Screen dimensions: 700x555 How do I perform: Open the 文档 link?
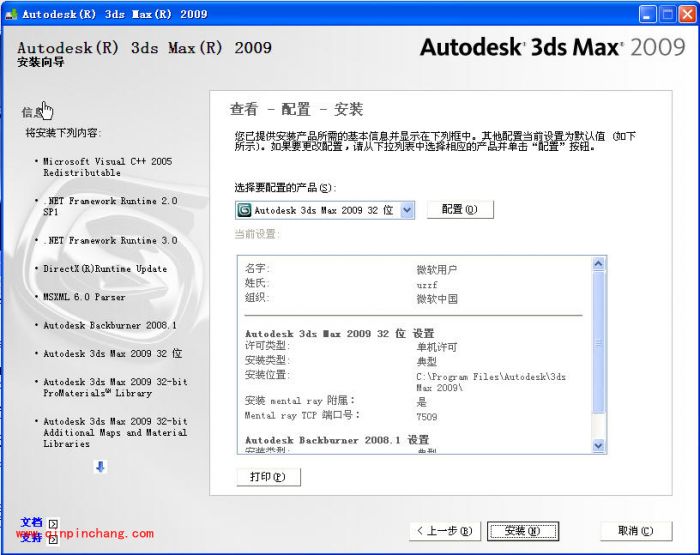coord(32,522)
